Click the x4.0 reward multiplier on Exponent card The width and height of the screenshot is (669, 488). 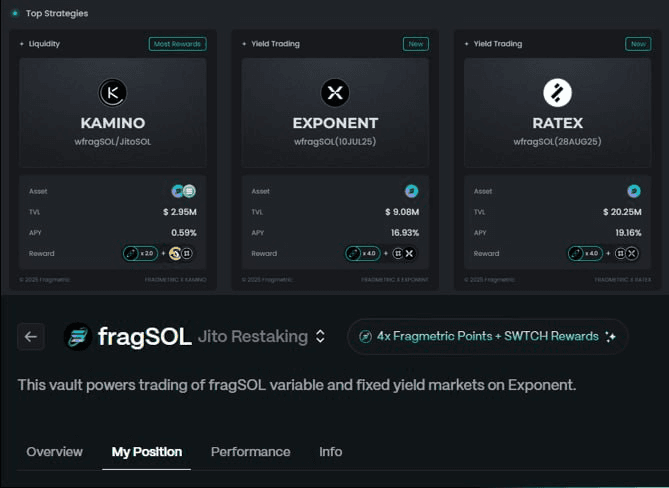pos(363,253)
